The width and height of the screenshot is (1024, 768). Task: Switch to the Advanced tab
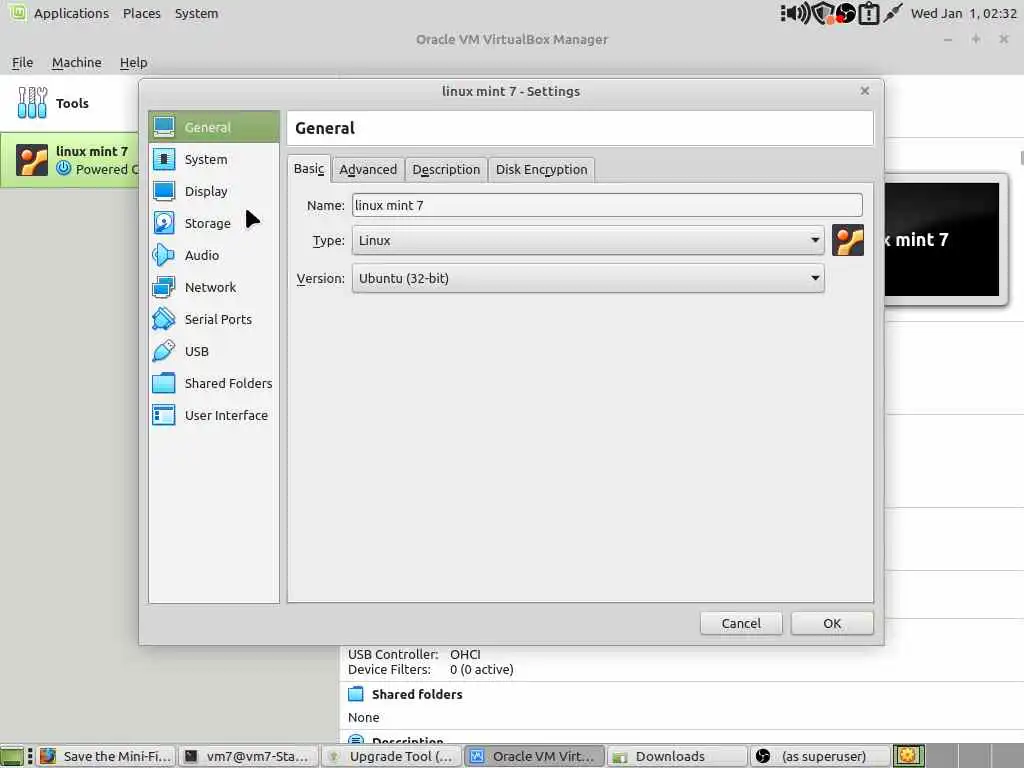tap(368, 170)
